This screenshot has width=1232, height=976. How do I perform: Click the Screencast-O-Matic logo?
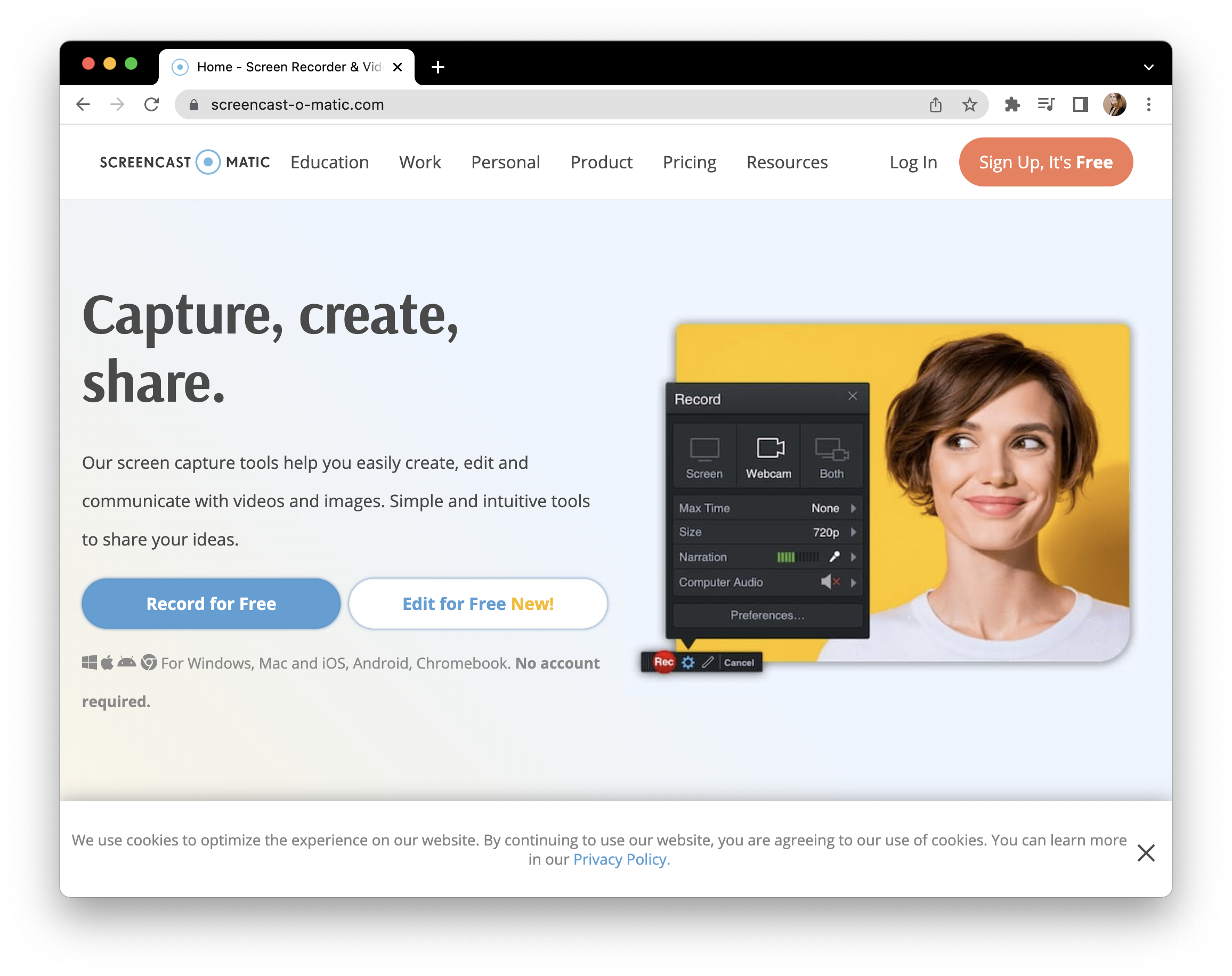tap(184, 162)
